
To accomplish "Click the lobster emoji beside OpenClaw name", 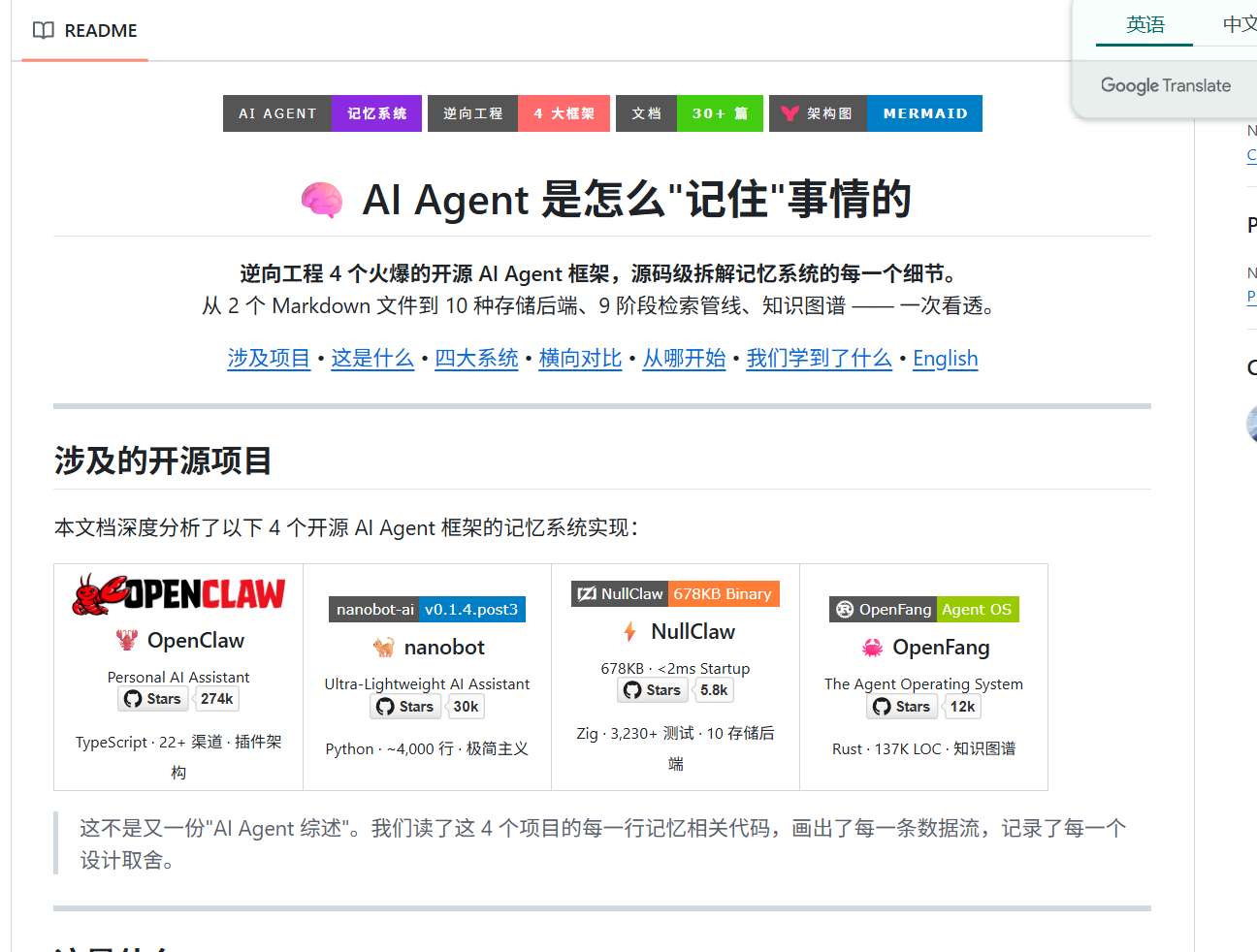I will coord(127,640).
